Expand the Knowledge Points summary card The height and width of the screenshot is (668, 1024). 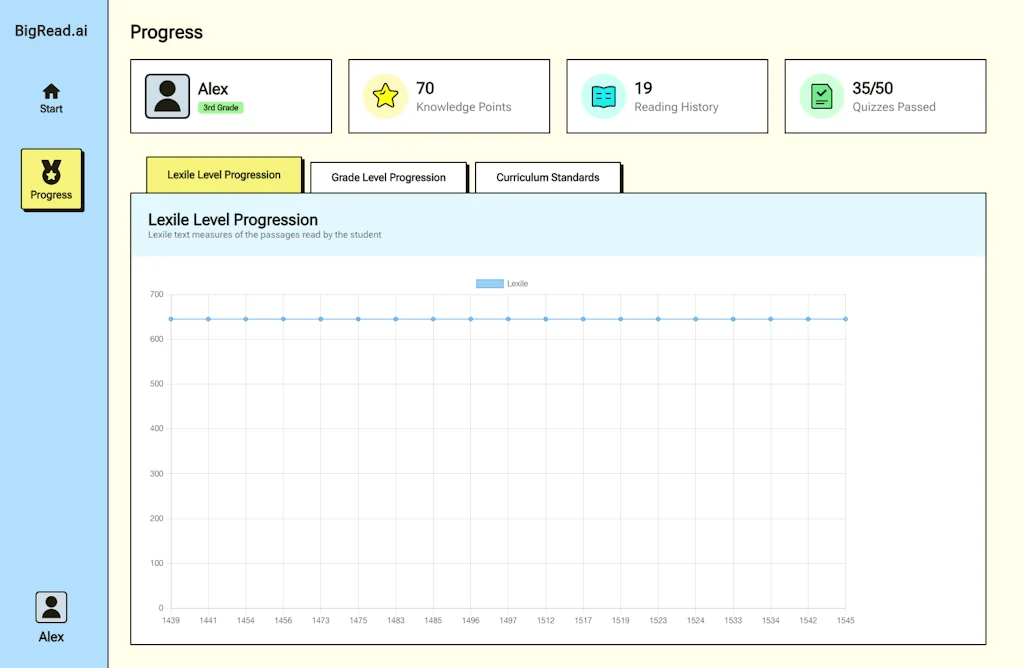pos(448,95)
